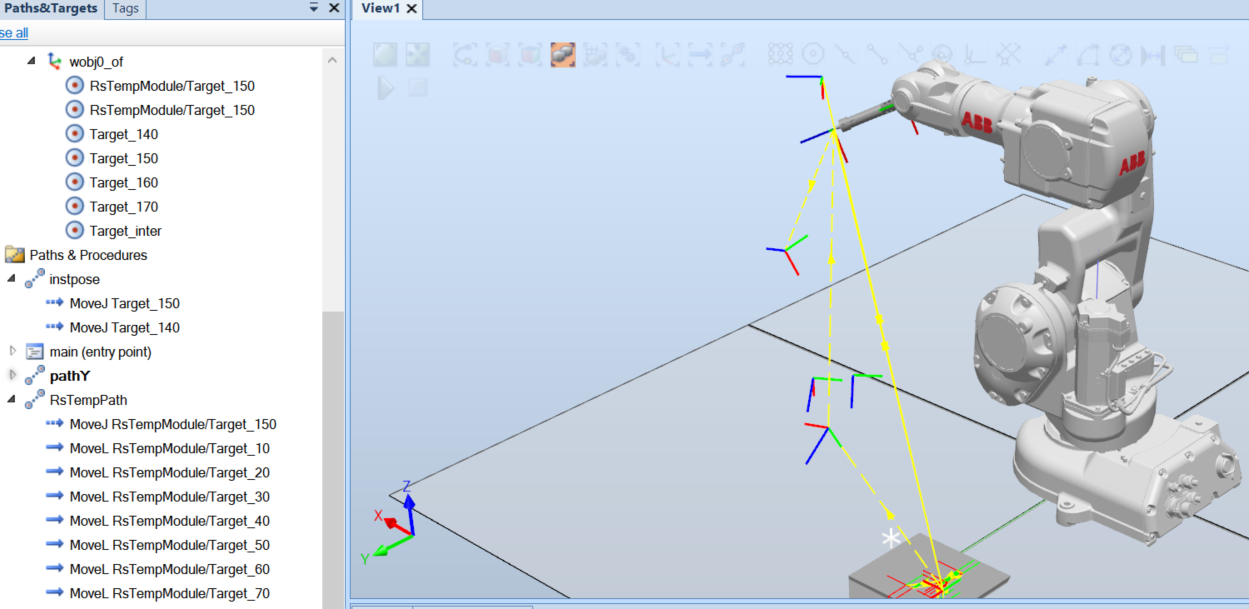Choose Target/Frame Selection icon
This screenshot has width=1249, height=609.
(x=667, y=55)
